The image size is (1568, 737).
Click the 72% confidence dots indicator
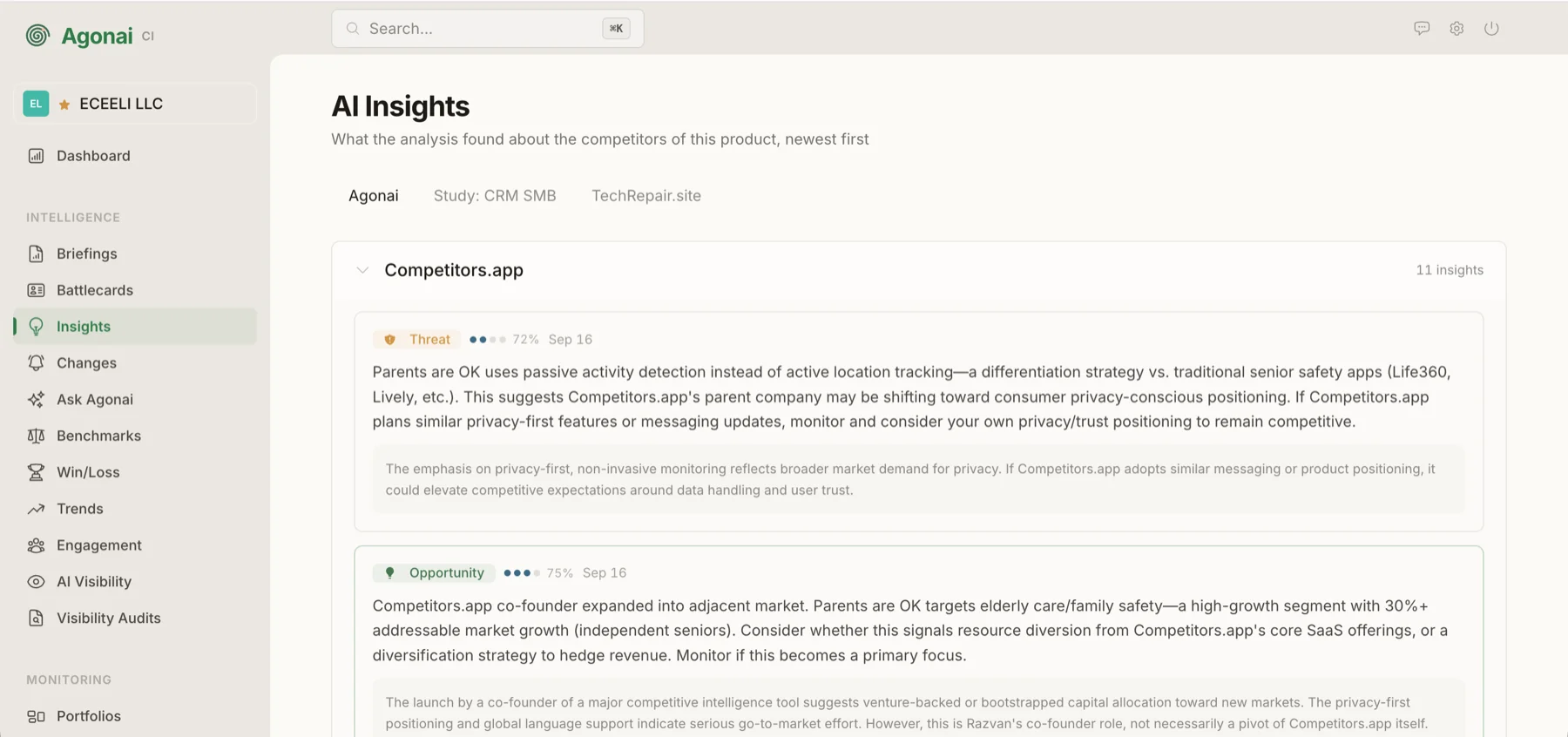click(x=488, y=340)
